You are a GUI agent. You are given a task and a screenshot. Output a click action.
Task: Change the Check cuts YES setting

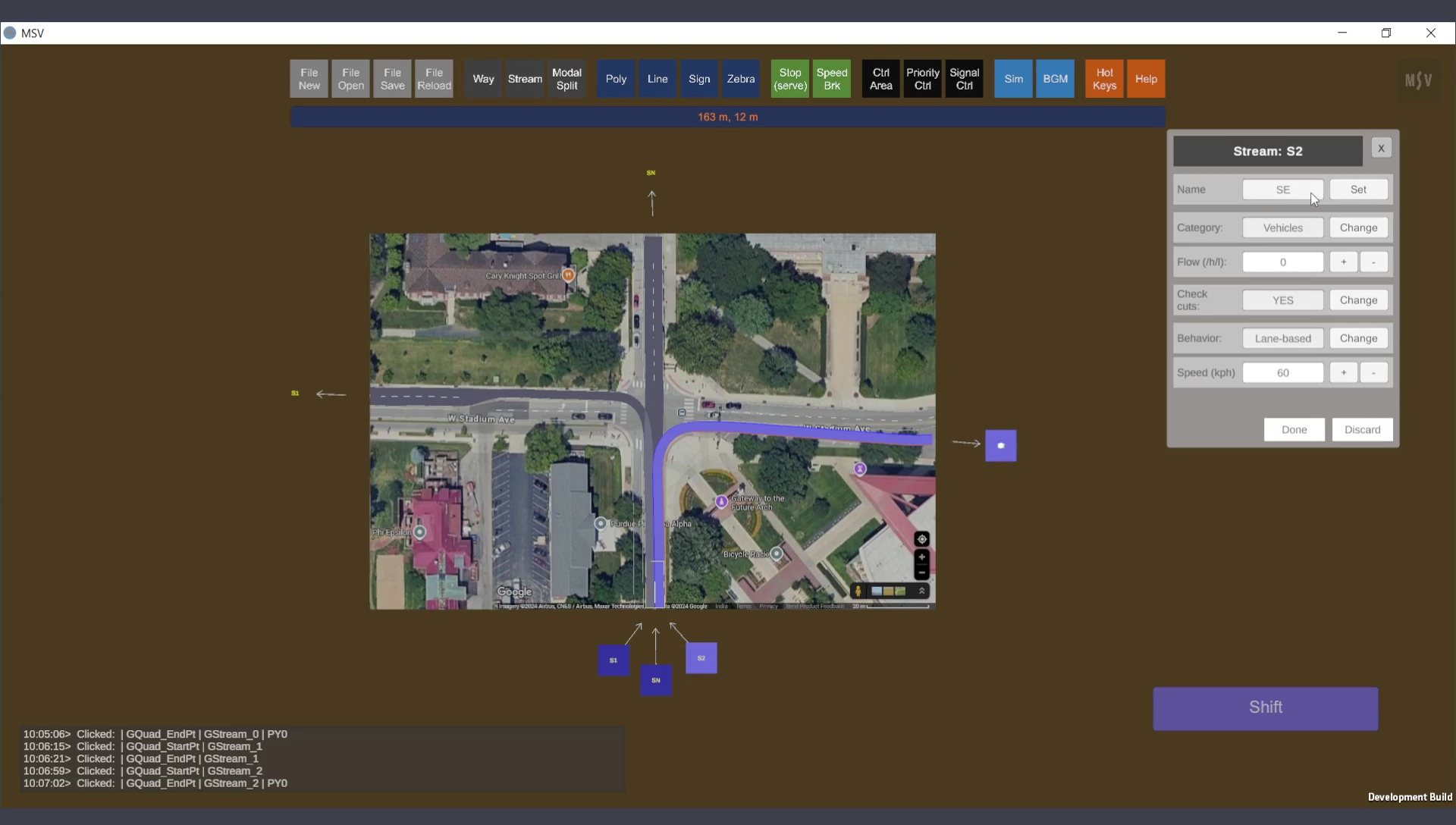(x=1358, y=300)
